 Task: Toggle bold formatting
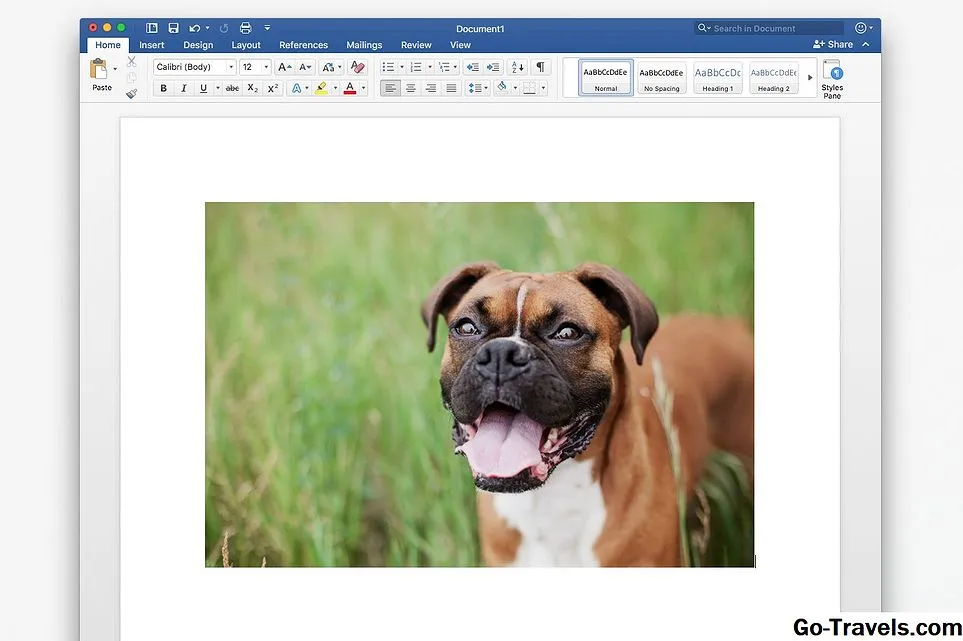click(163, 88)
